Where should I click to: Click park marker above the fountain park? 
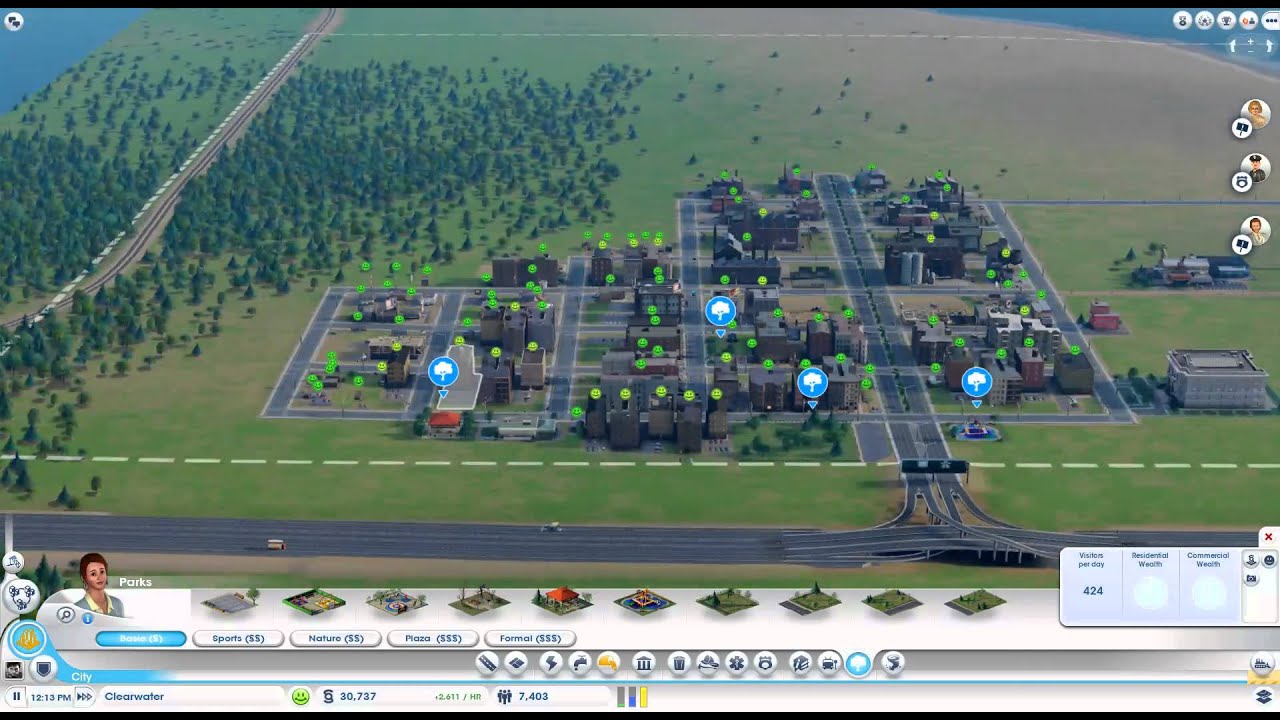coord(976,382)
